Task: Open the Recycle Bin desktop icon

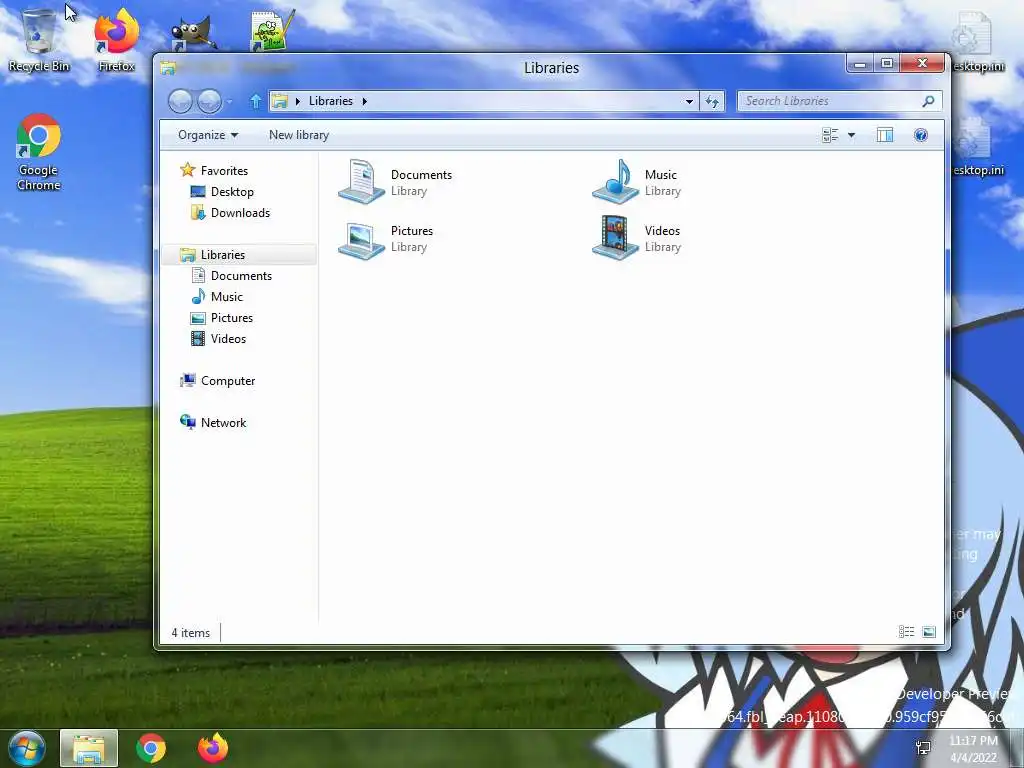Action: coord(39,39)
